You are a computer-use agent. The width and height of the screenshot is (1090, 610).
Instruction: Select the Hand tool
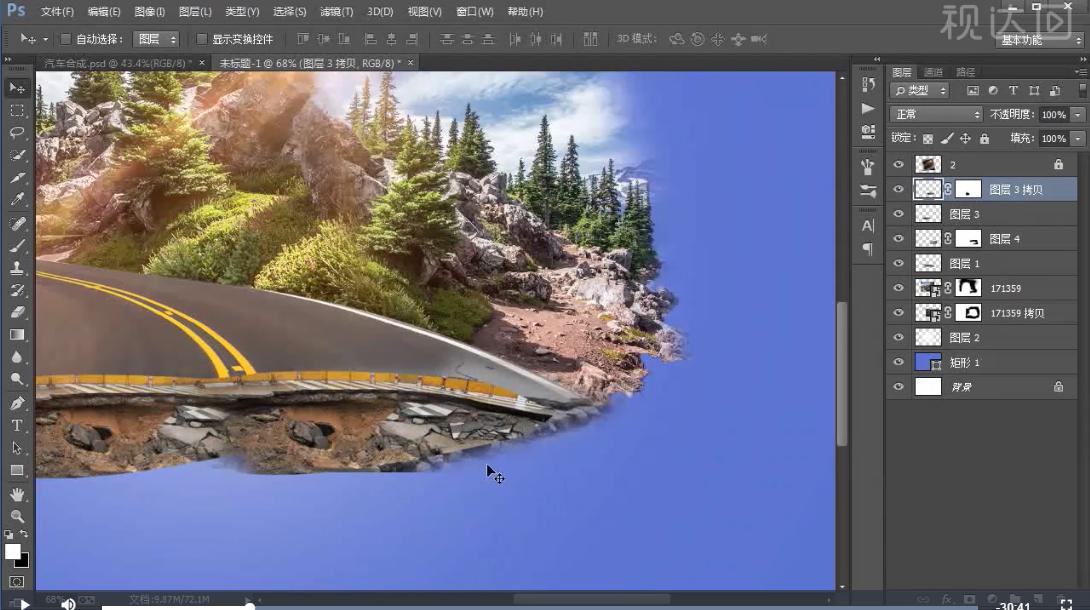point(17,494)
